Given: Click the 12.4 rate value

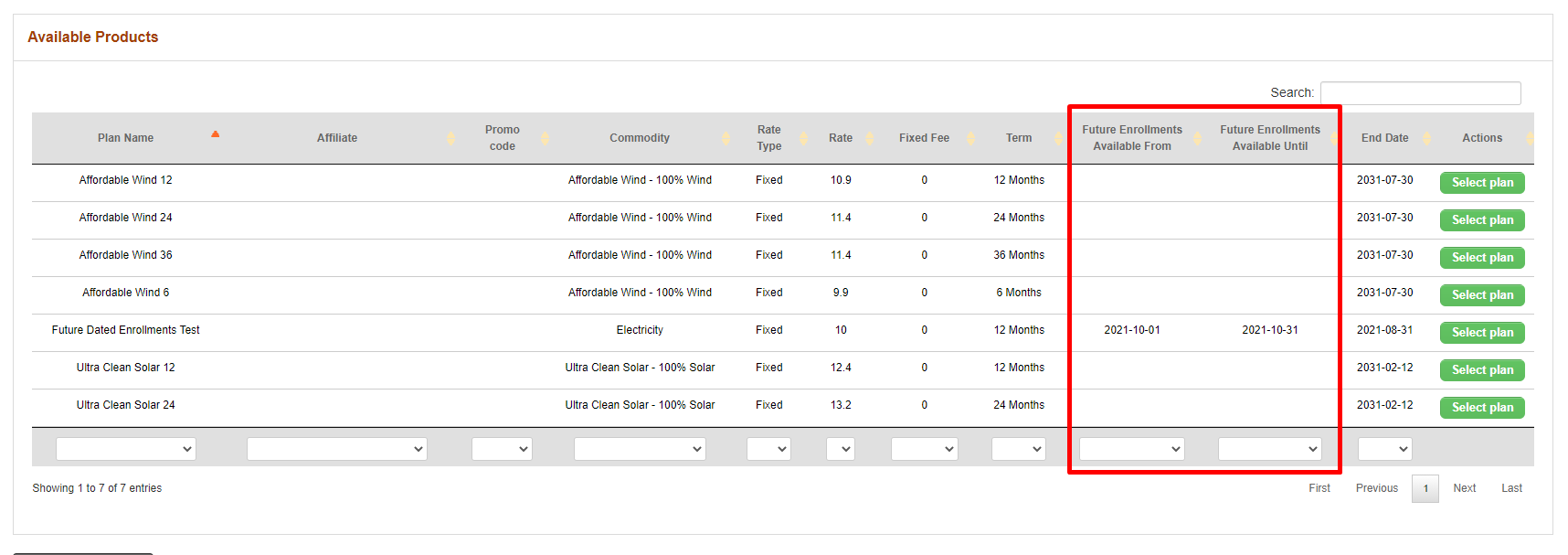Looking at the screenshot, I should 841,368.
